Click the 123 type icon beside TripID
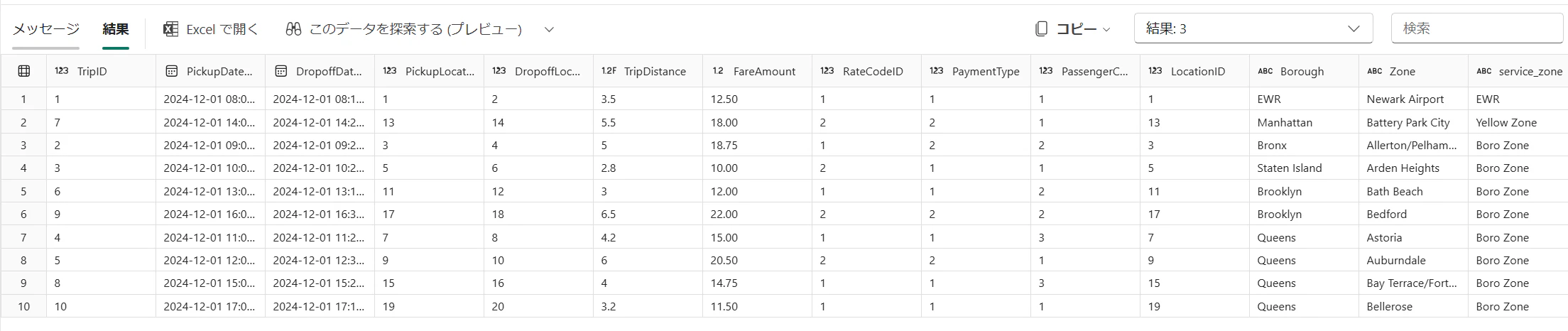Image resolution: width=1568 pixels, height=331 pixels. tap(62, 71)
